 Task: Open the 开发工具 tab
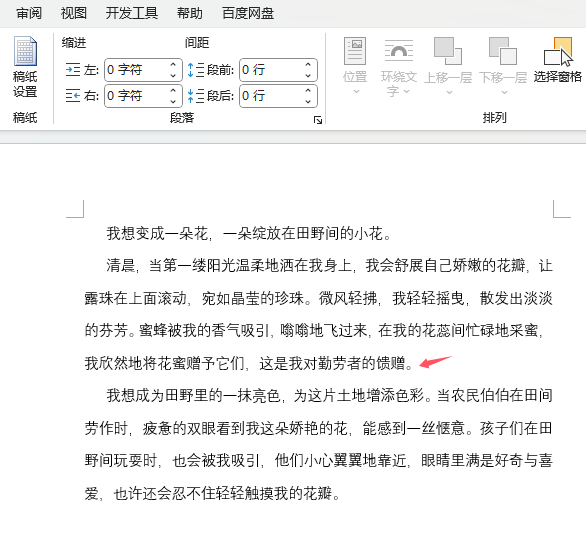coord(132,13)
